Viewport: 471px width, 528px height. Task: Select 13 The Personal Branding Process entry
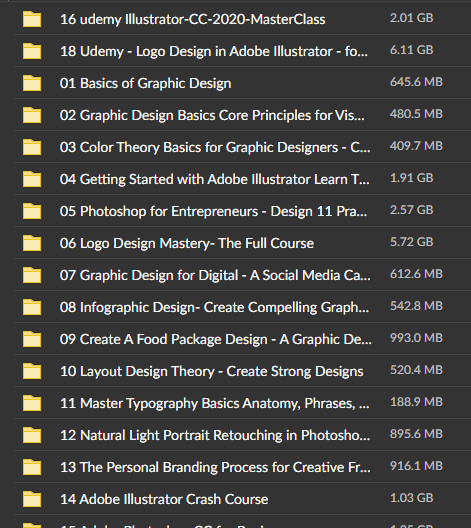[x=215, y=467]
